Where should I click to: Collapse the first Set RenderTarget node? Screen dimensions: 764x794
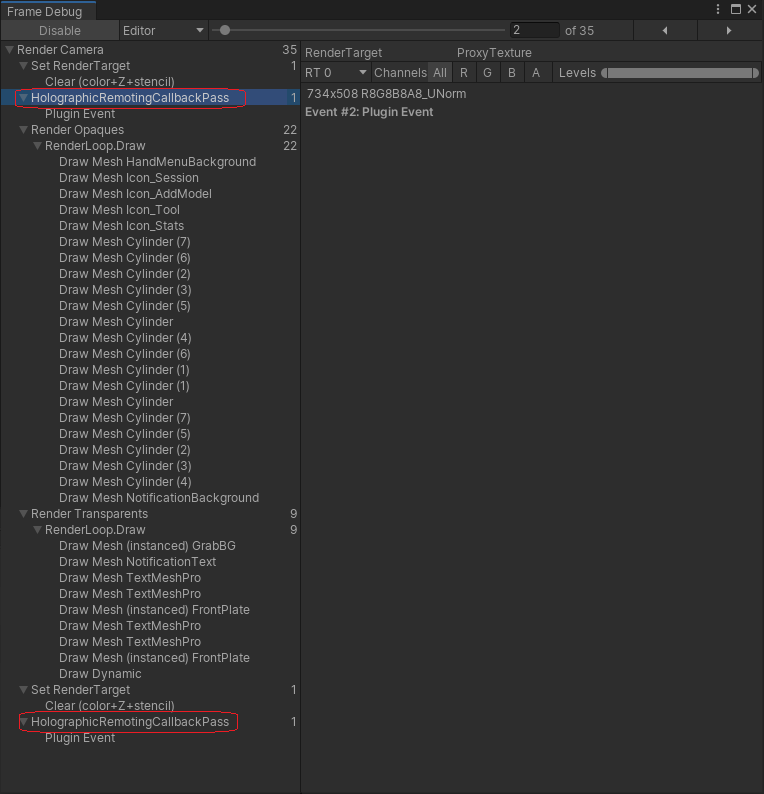(23, 66)
